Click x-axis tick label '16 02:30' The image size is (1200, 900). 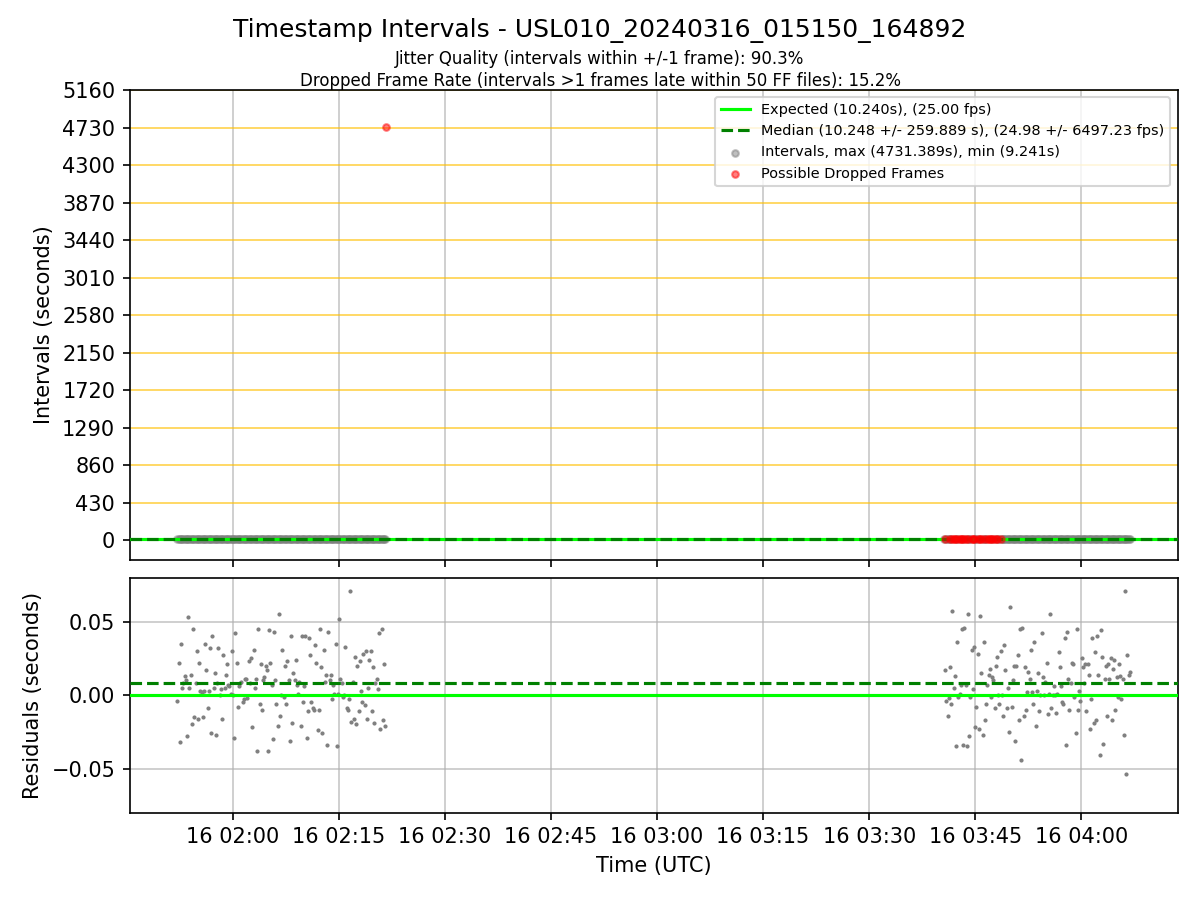pos(445,836)
